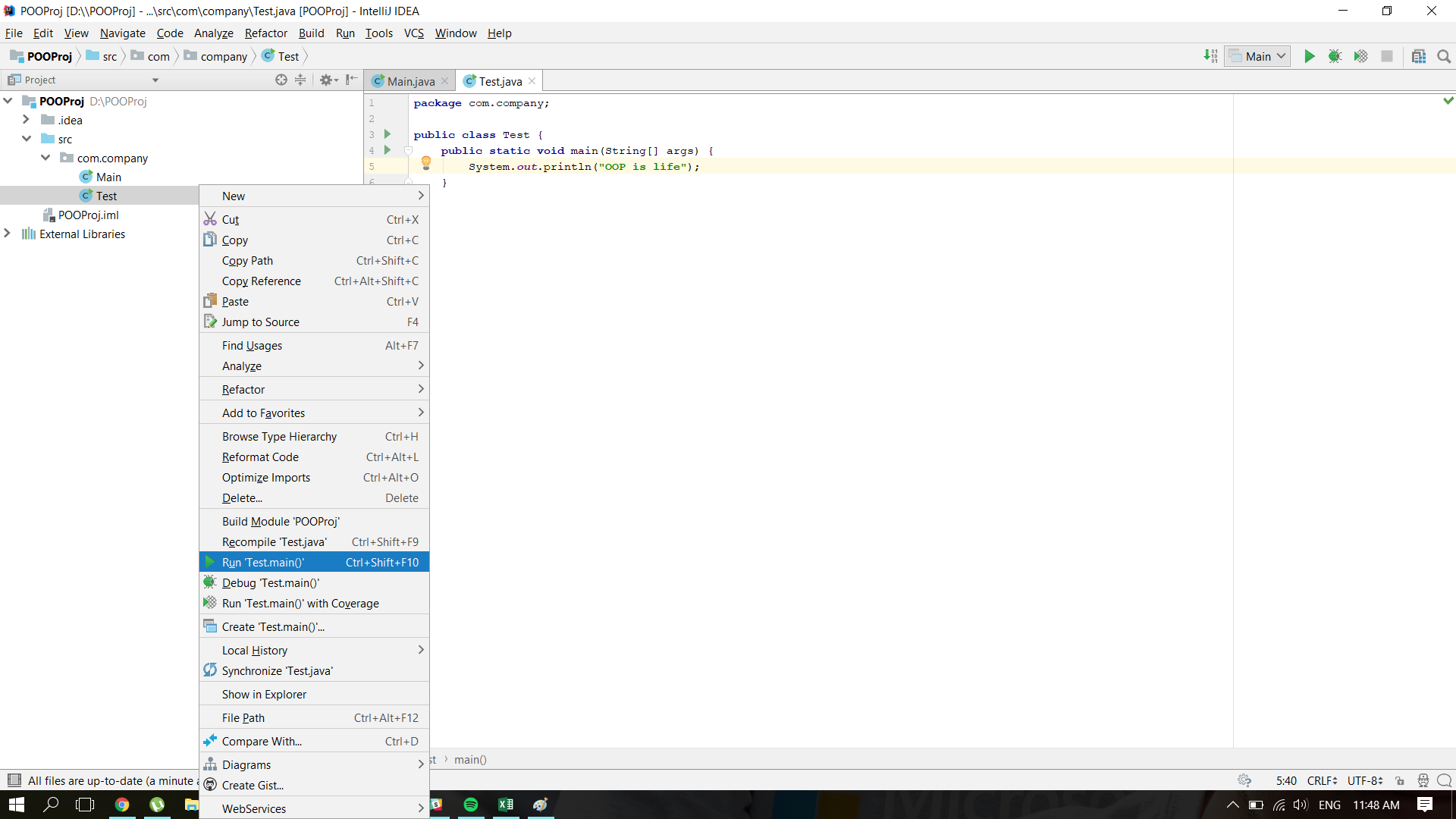Screen dimensions: 1456x819
Task: Open Spotify from the taskbar
Action: tap(471, 805)
